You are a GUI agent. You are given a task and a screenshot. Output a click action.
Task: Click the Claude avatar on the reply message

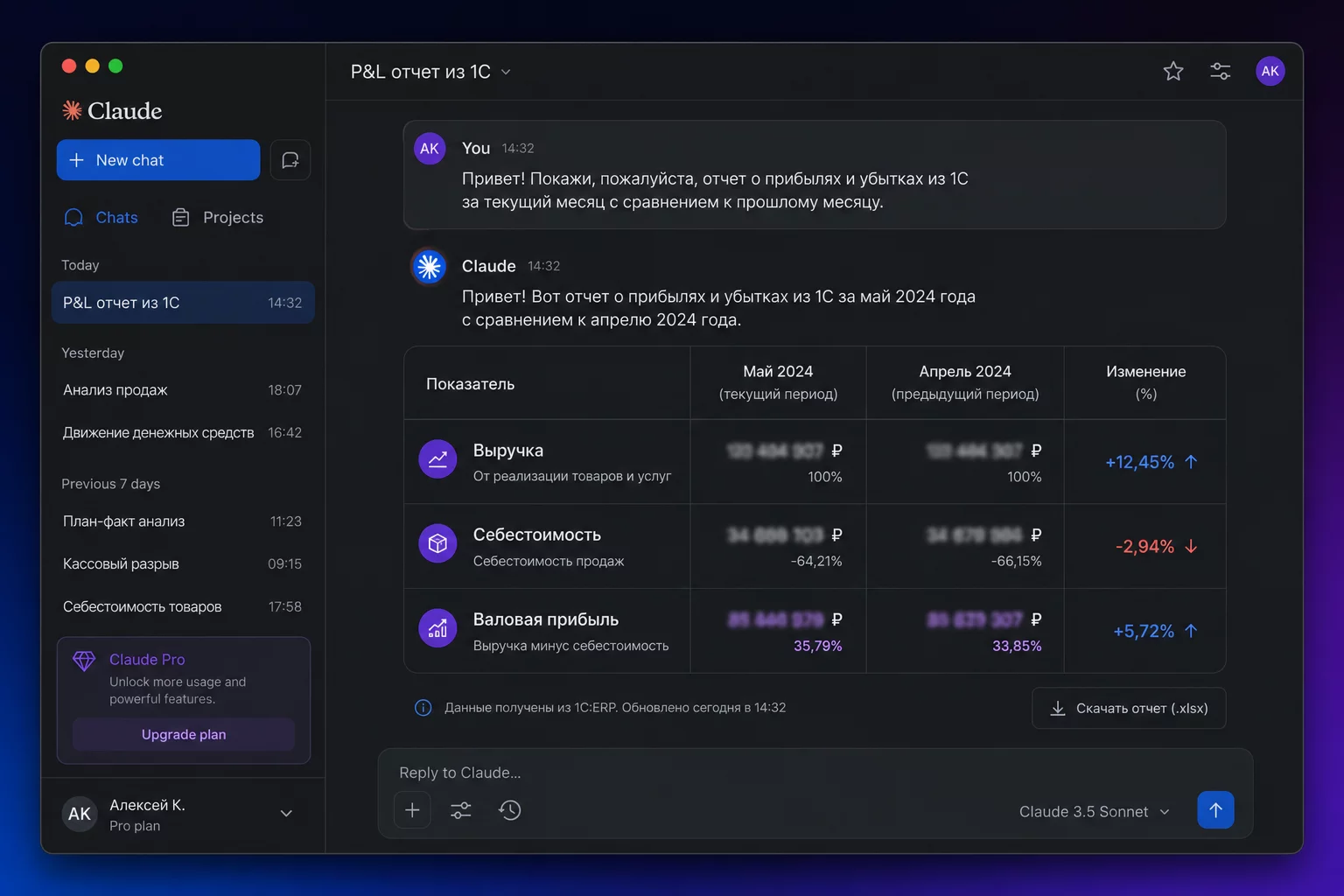tap(429, 266)
